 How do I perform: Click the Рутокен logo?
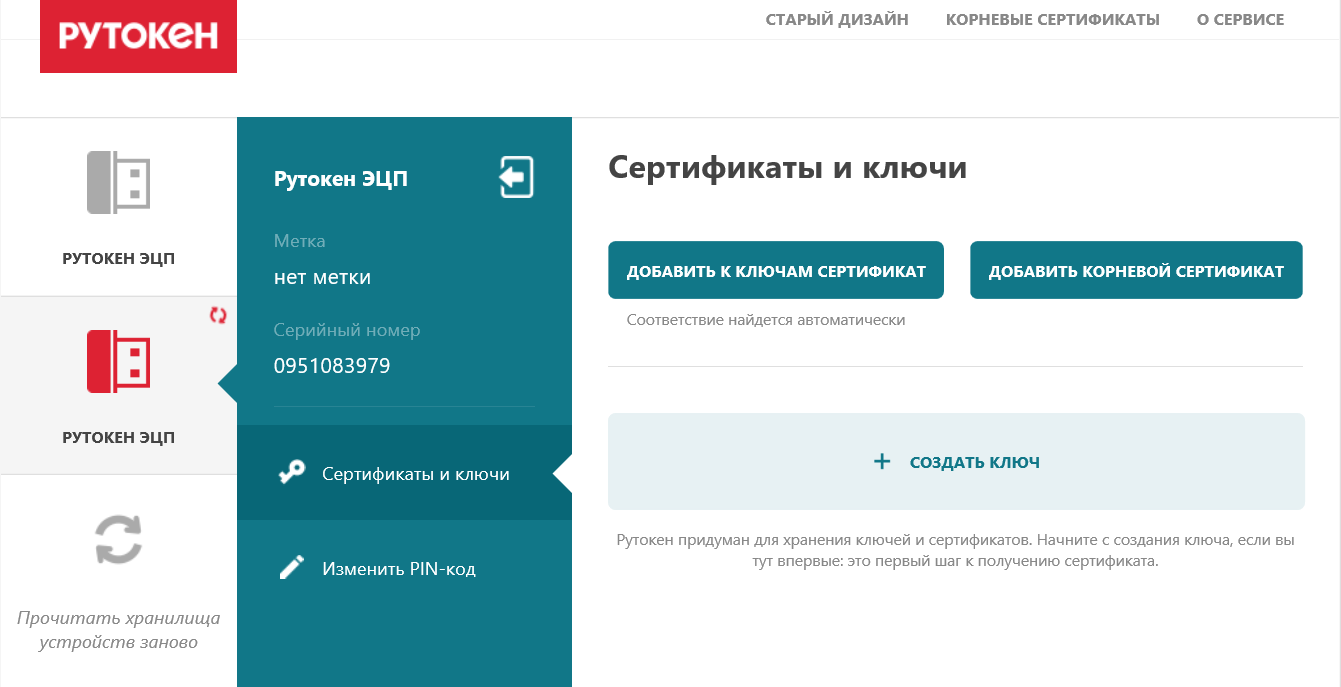[x=138, y=37]
